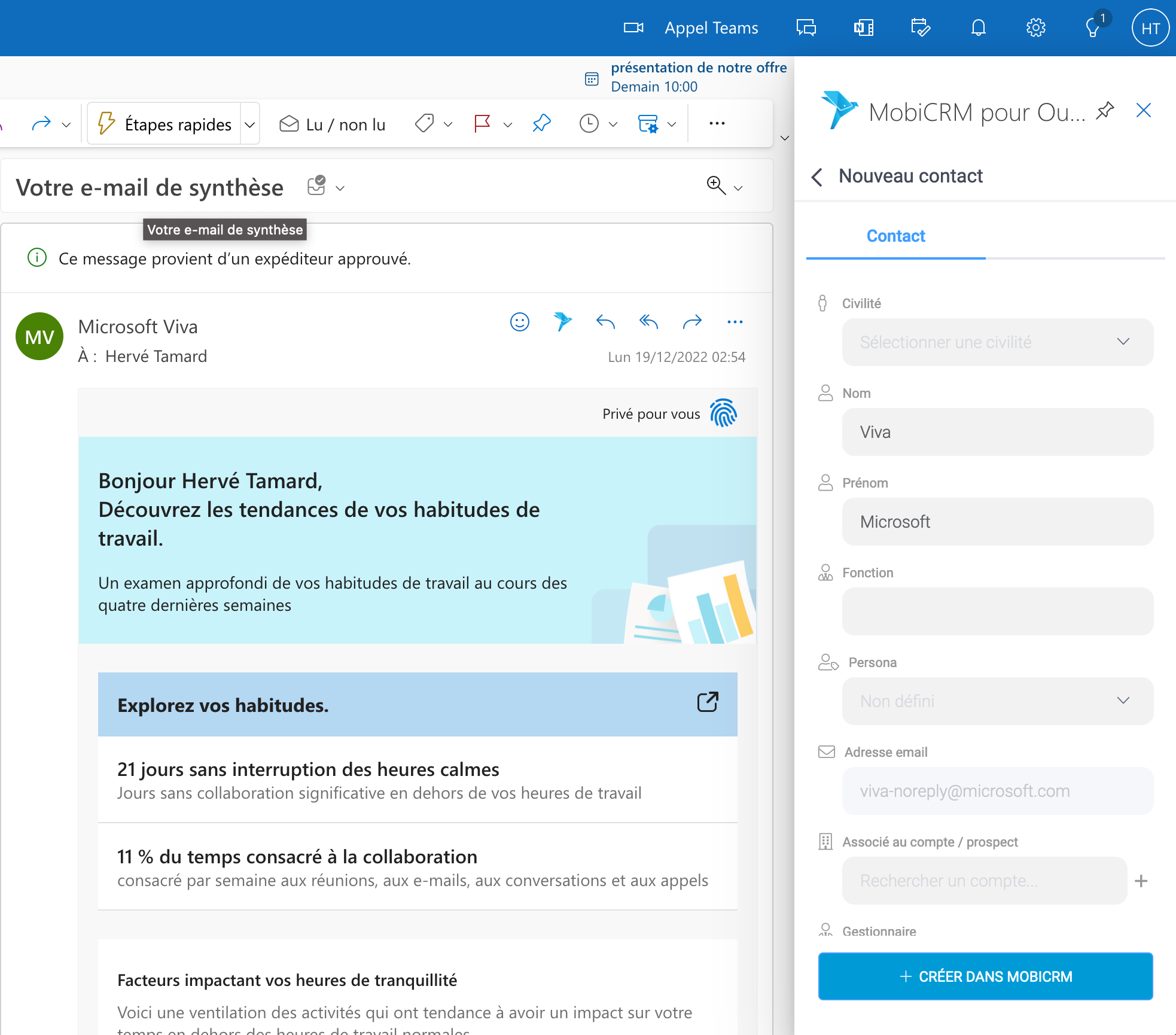Open more toolbar options ellipsis
Image resolution: width=1176 pixels, height=1035 pixels.
click(x=717, y=124)
